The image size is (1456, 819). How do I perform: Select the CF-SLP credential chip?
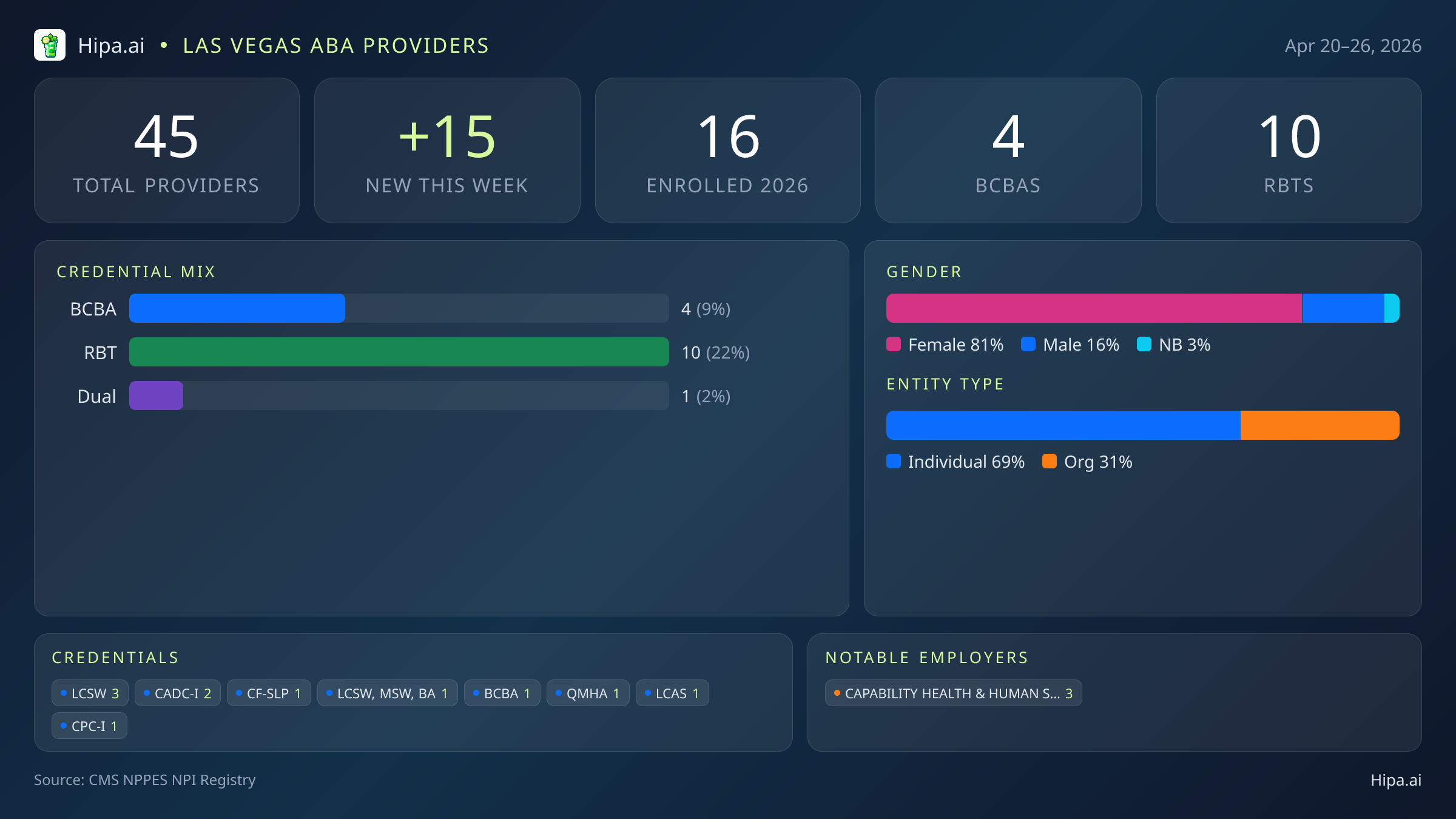[269, 693]
